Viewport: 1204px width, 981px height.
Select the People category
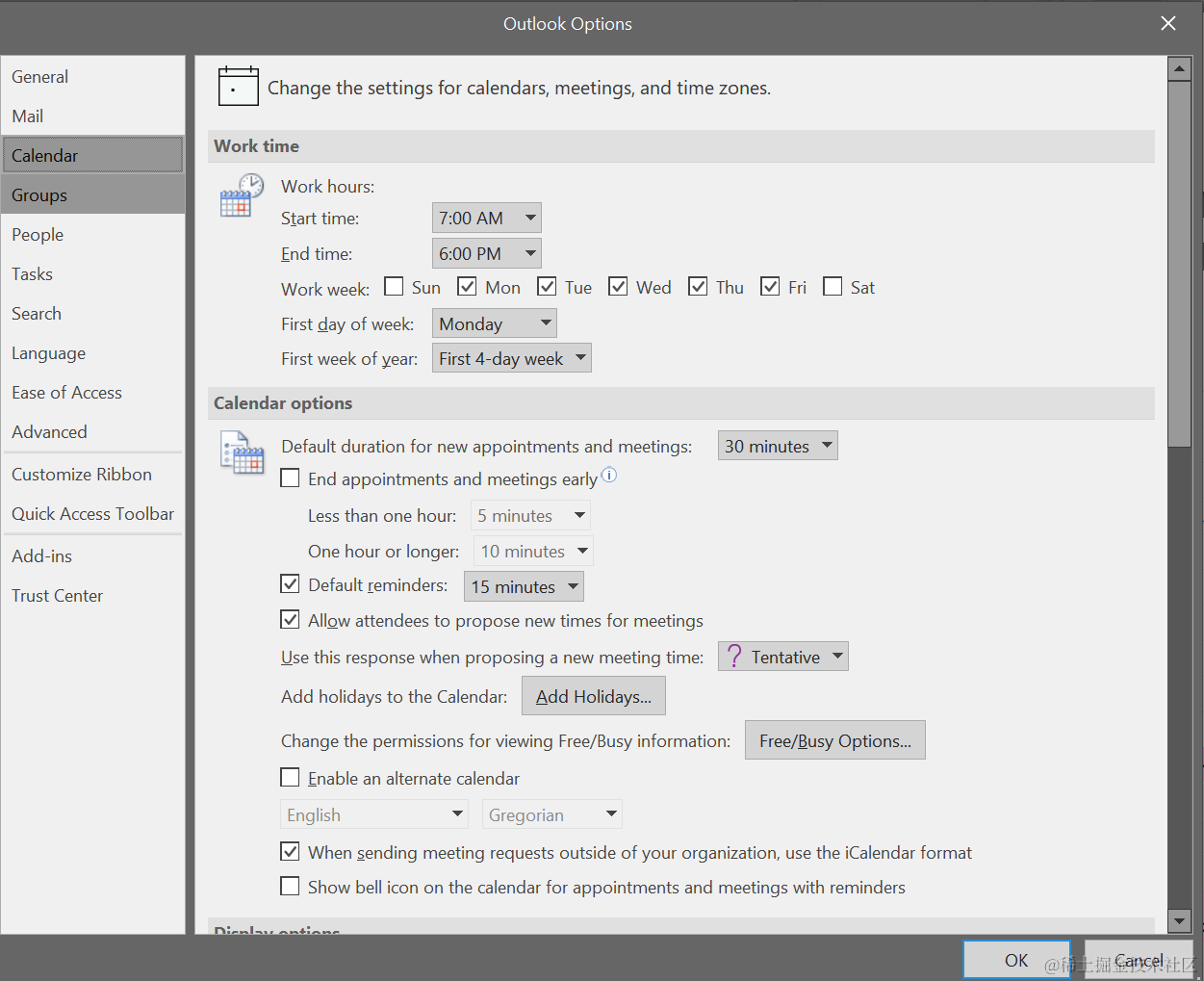tap(92, 234)
